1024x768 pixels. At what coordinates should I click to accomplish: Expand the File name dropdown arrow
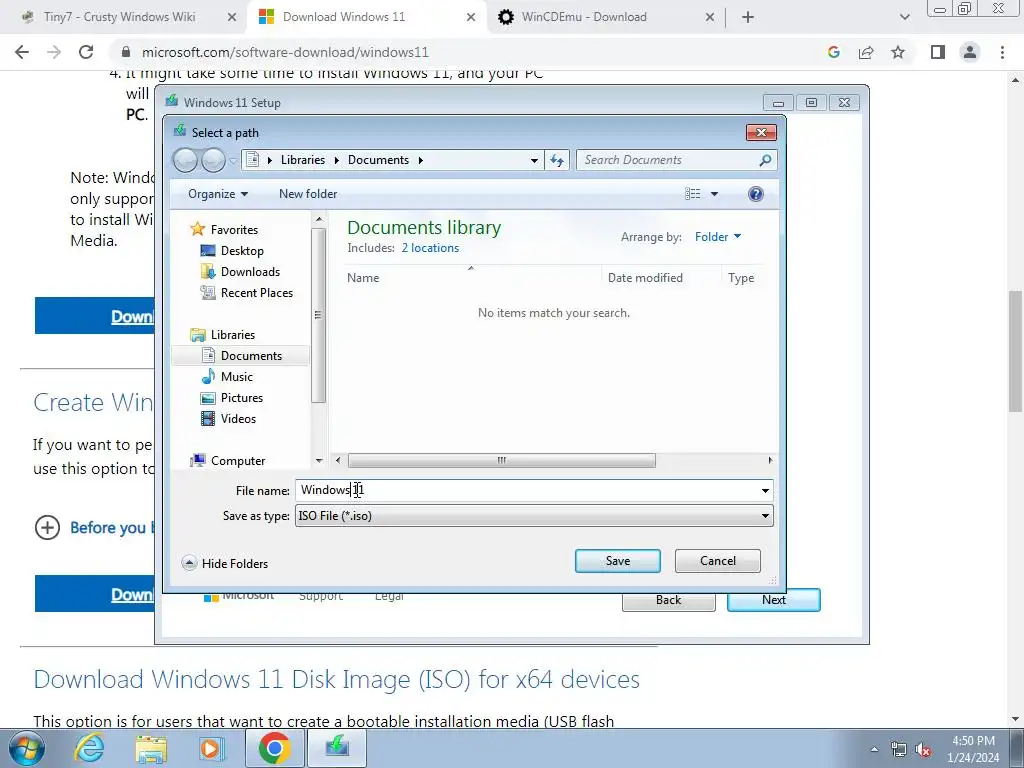(x=765, y=490)
